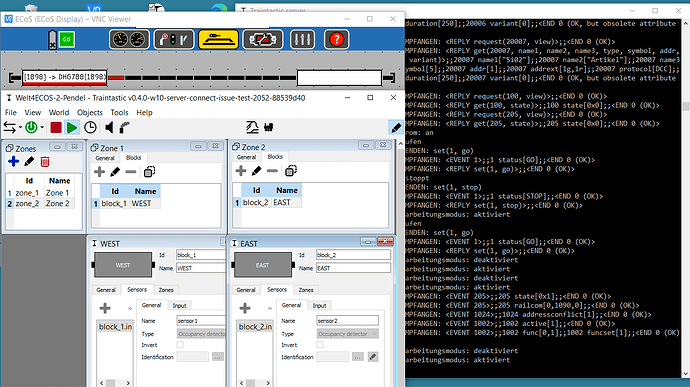The width and height of the screenshot is (690, 387).
Task: Switch to General tab in Zone 2
Action: tap(246, 157)
